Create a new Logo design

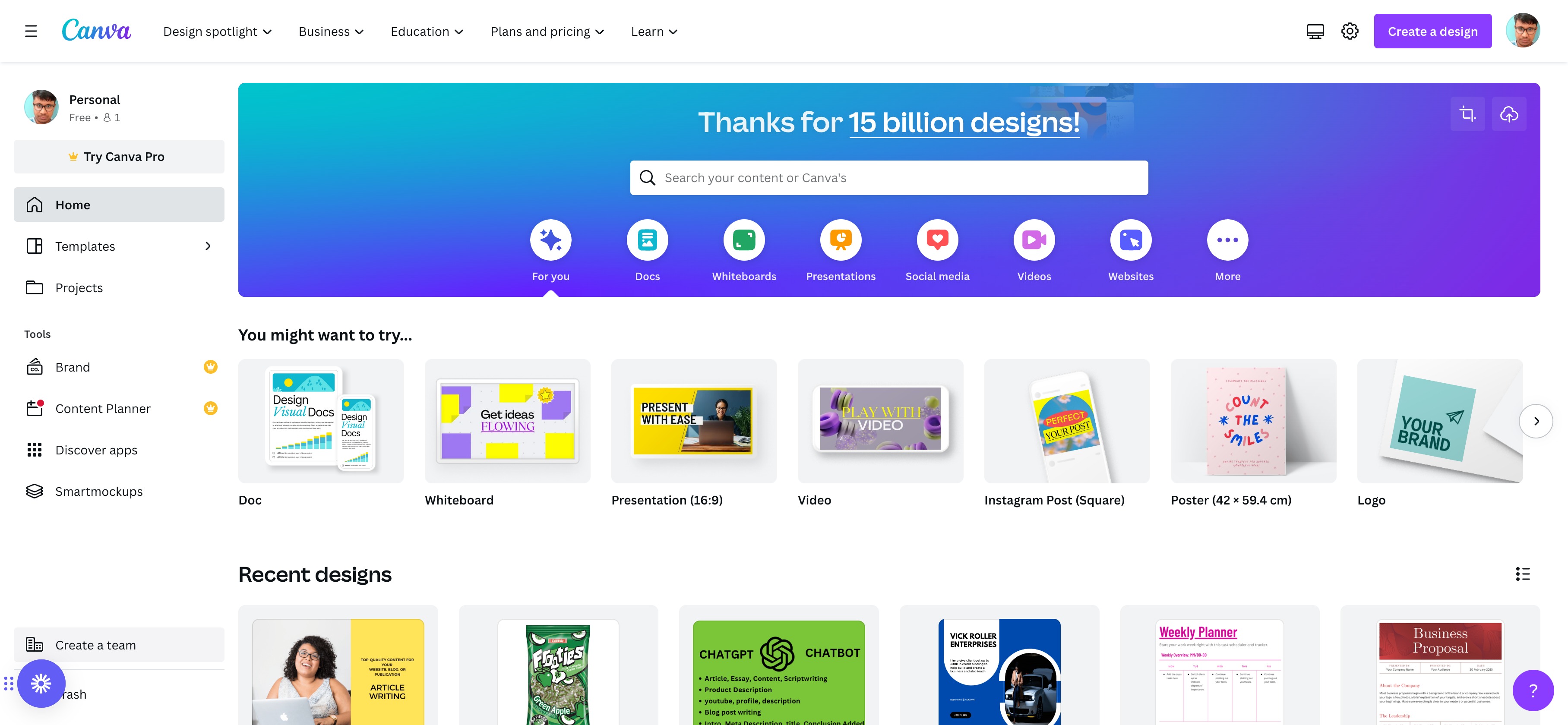[1440, 421]
